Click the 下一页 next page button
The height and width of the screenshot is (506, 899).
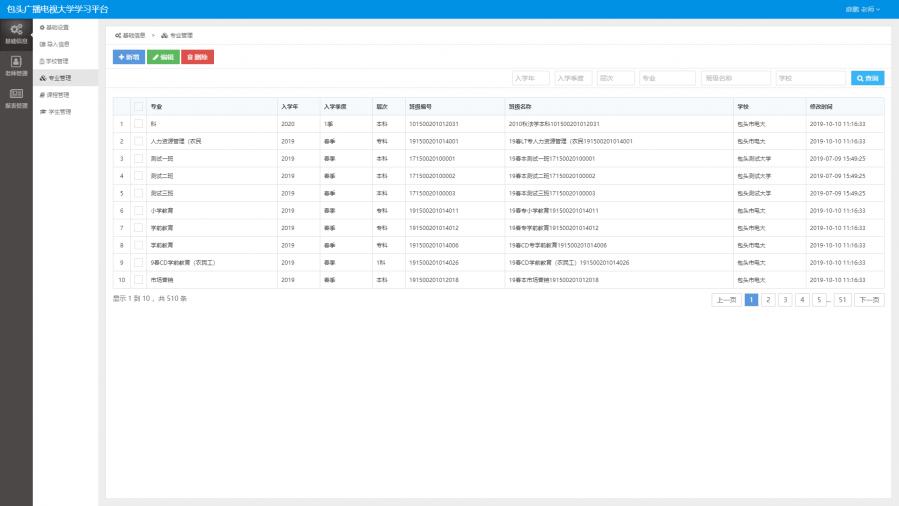tap(868, 299)
